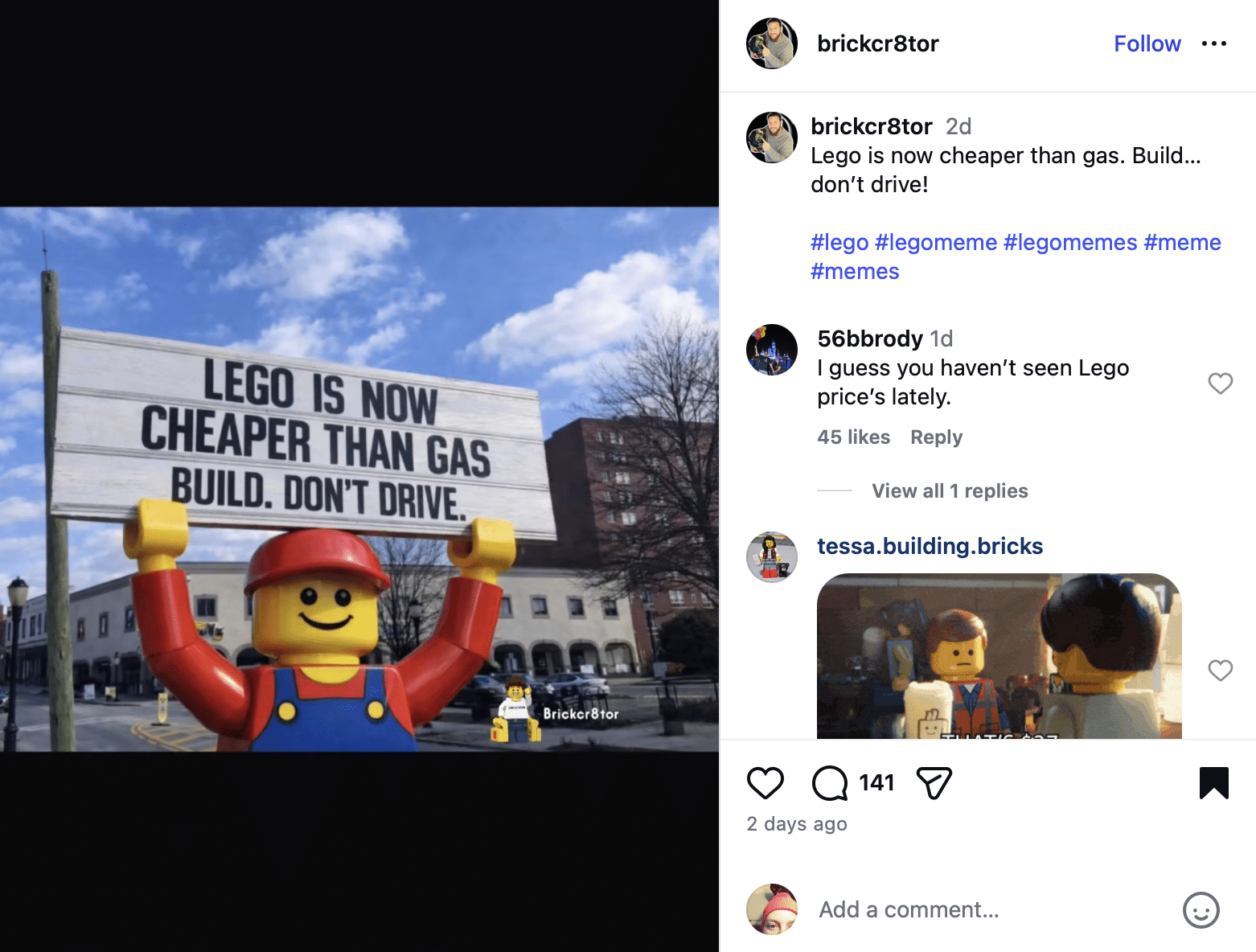The height and width of the screenshot is (952, 1256).
Task: Open the Lego Movie GIF in tessa's comment
Action: click(x=999, y=659)
